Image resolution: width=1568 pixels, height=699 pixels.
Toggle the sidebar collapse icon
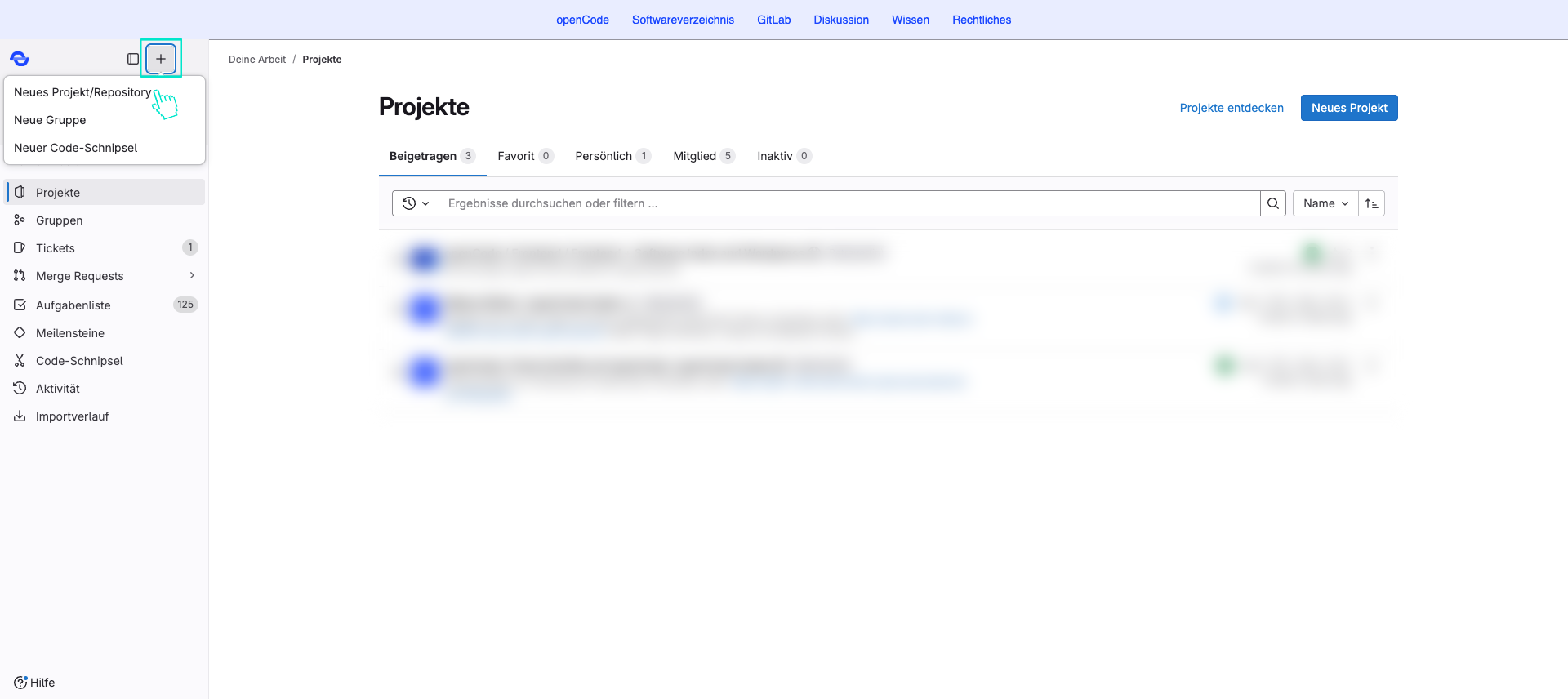click(x=133, y=59)
